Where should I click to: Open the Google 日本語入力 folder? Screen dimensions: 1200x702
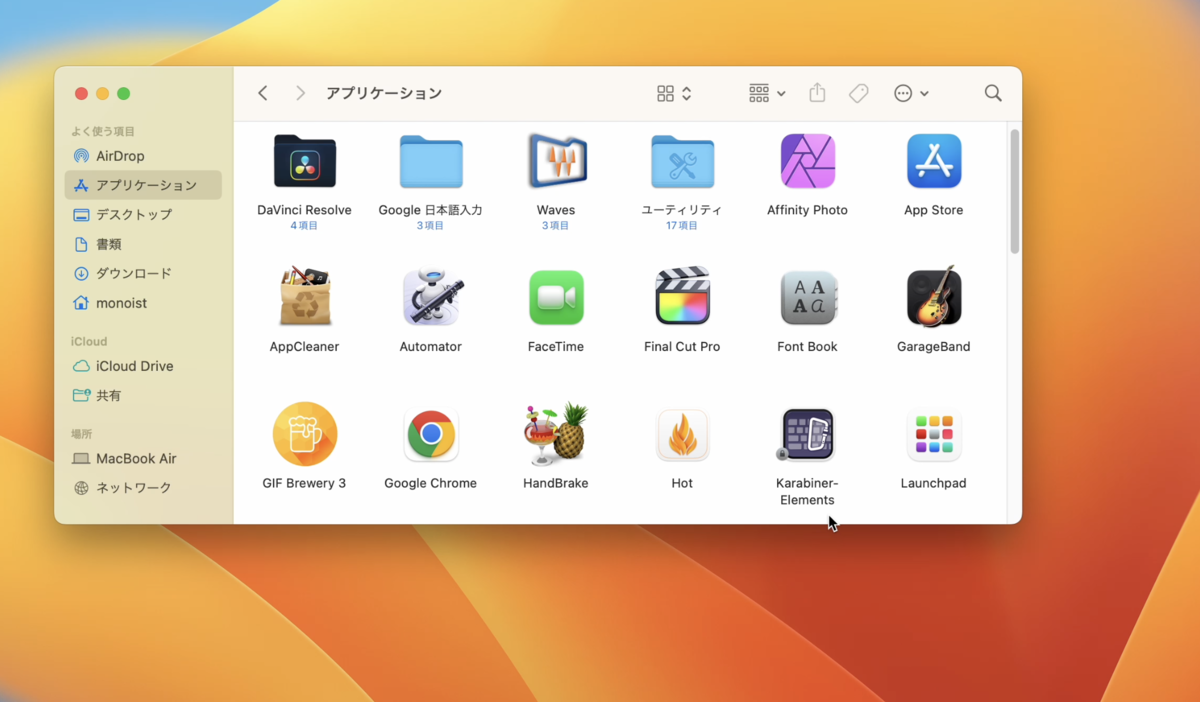point(431,161)
